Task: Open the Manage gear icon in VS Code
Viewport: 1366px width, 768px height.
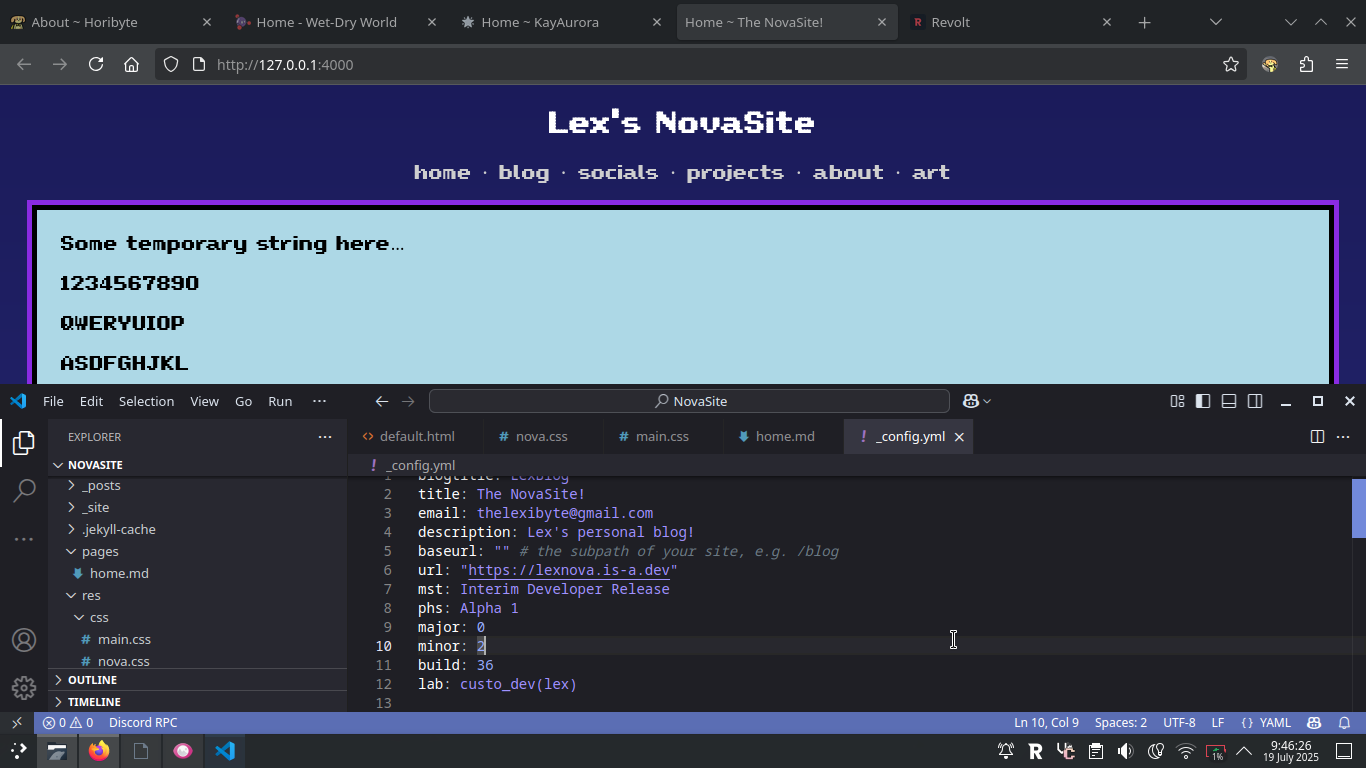Action: 24,686
